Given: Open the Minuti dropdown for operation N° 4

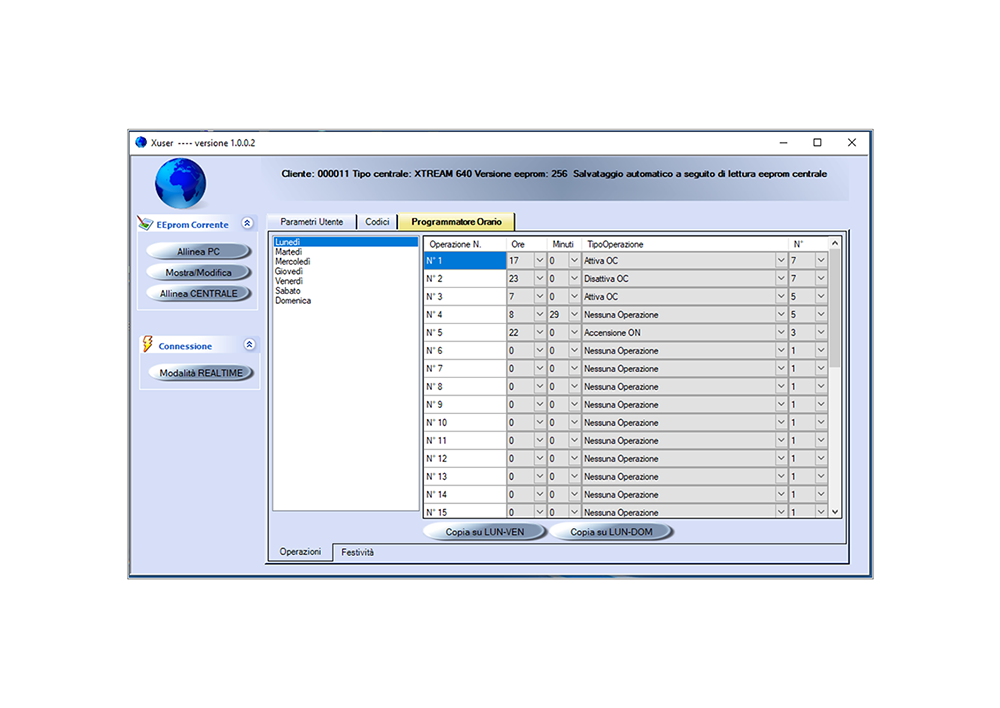Looking at the screenshot, I should 575,314.
